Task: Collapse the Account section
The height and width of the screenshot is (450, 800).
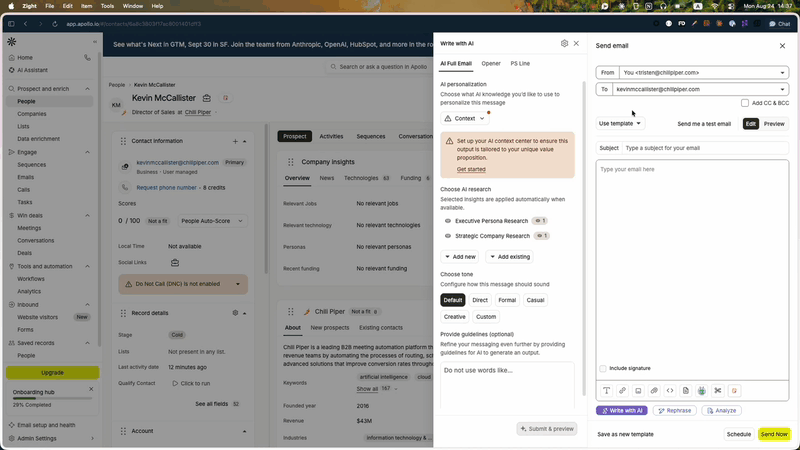Action: pyautogui.click(x=244, y=431)
